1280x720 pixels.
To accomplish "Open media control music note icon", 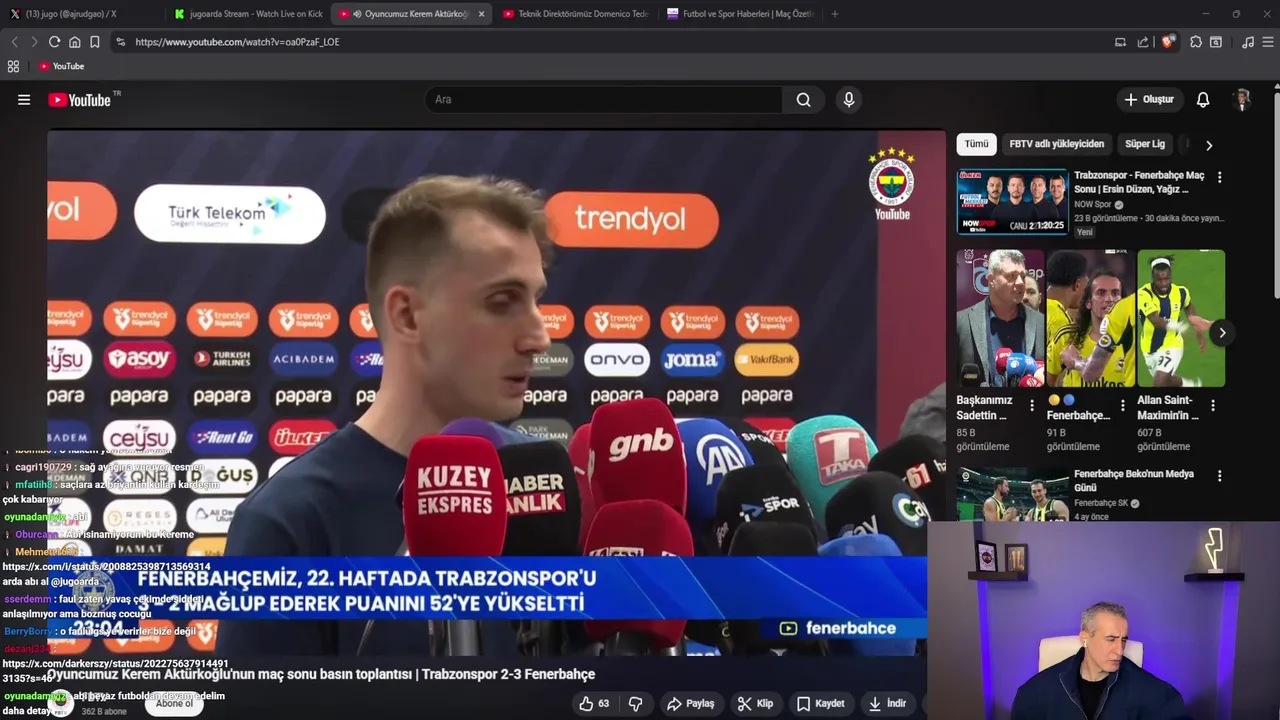I will tap(1248, 42).
